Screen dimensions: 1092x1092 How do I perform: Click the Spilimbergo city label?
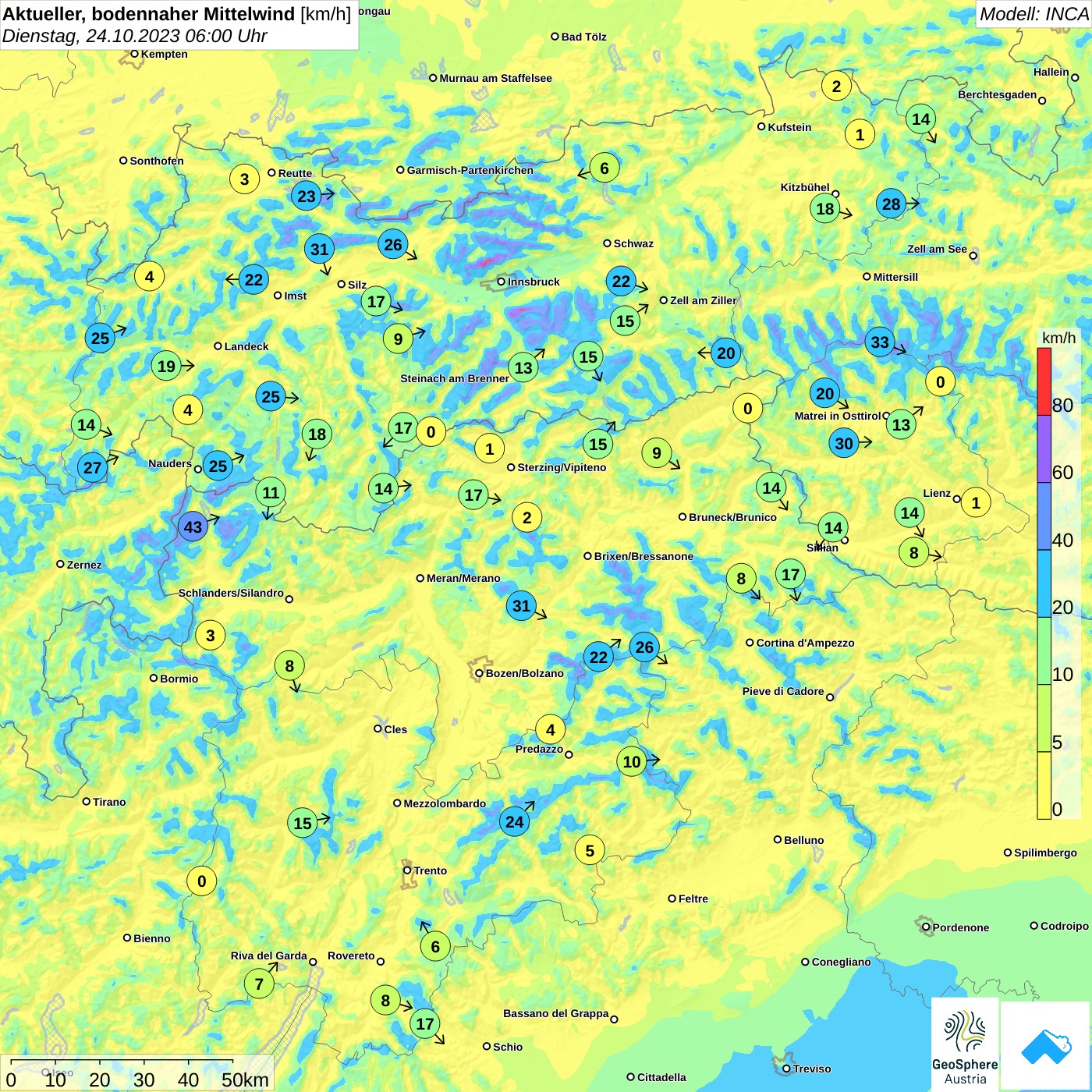coord(1045,853)
